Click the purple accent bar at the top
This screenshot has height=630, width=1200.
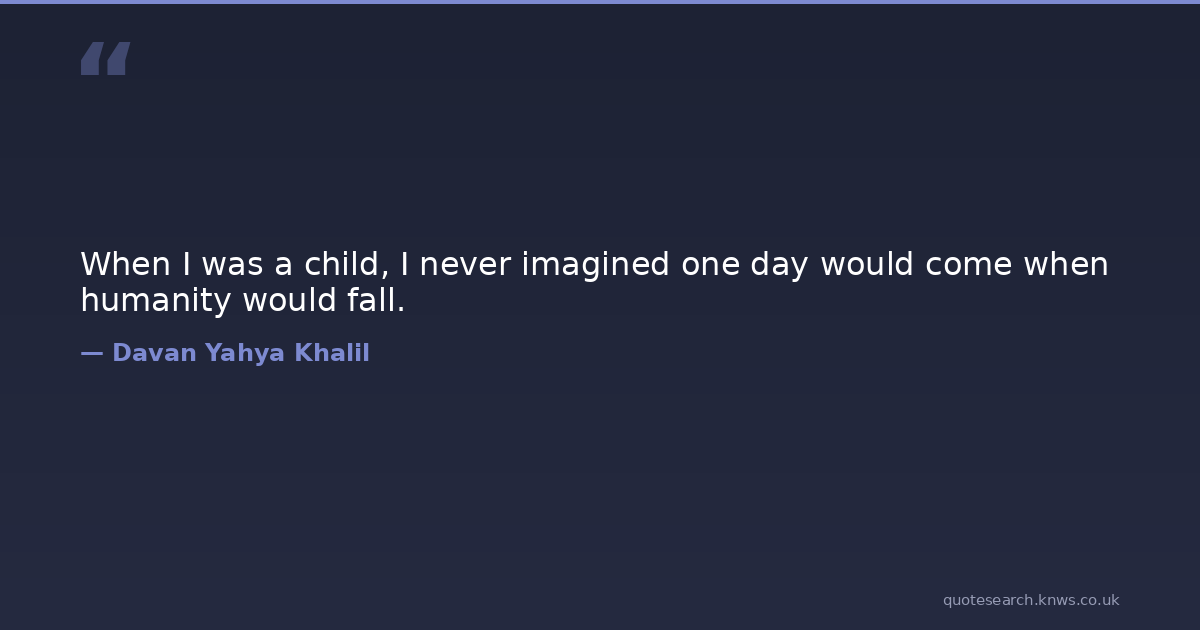[600, 2]
